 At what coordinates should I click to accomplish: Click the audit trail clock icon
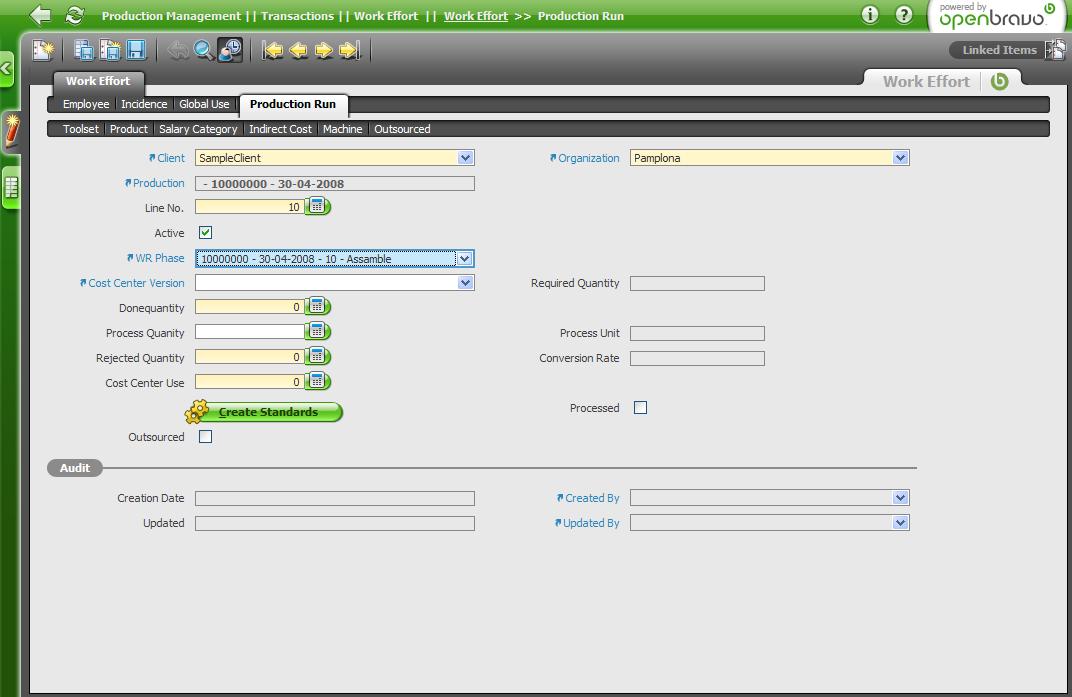click(x=230, y=50)
